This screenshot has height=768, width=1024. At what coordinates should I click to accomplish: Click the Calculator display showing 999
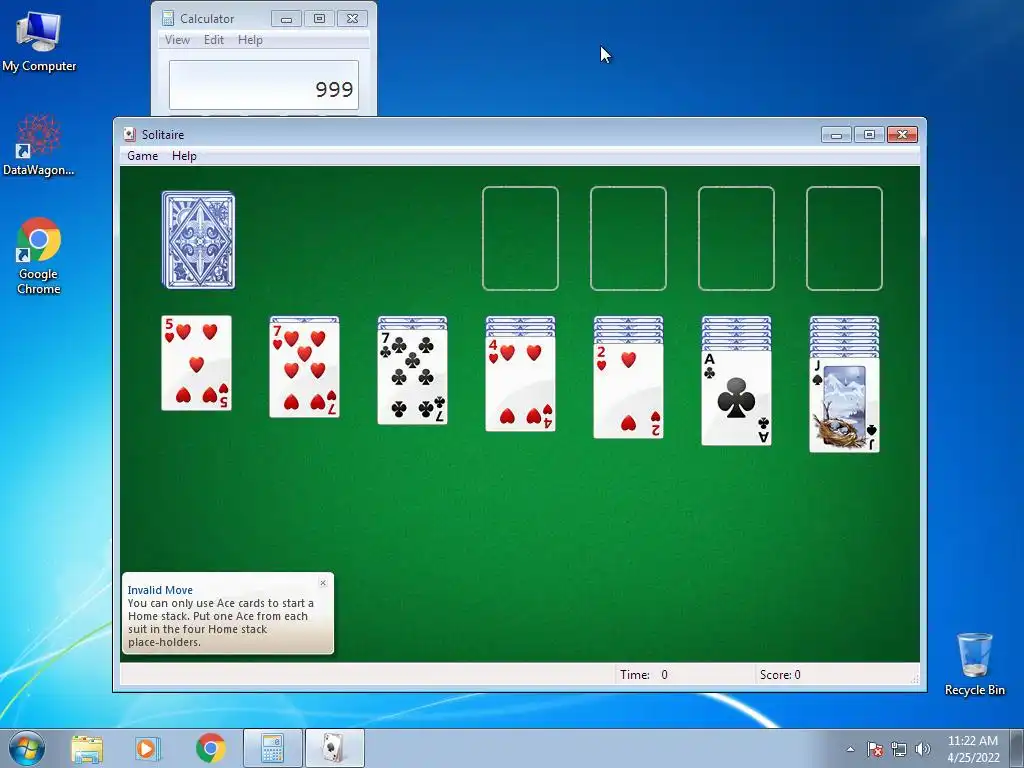264,86
